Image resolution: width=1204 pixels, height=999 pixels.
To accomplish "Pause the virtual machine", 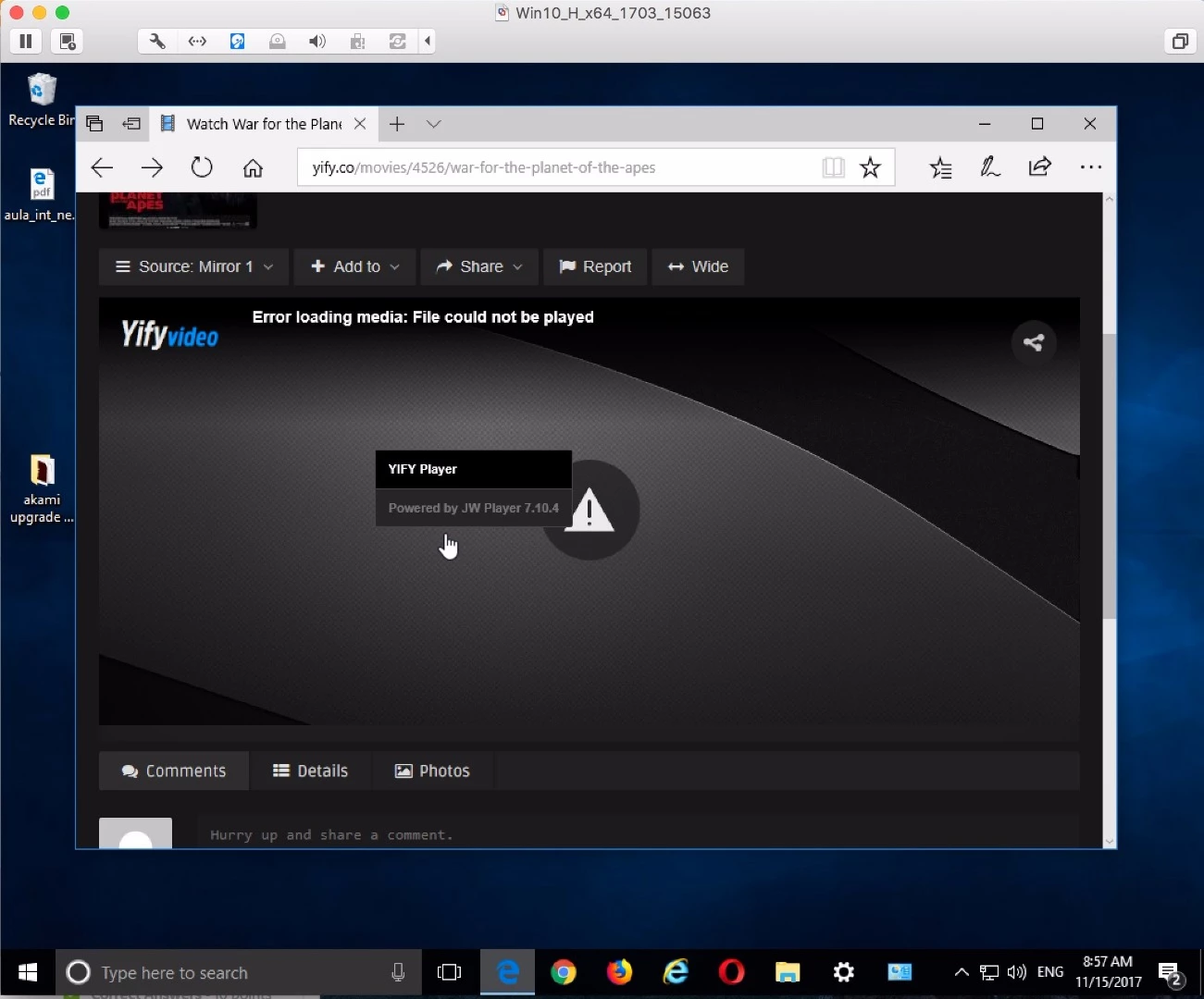I will pyautogui.click(x=25, y=41).
